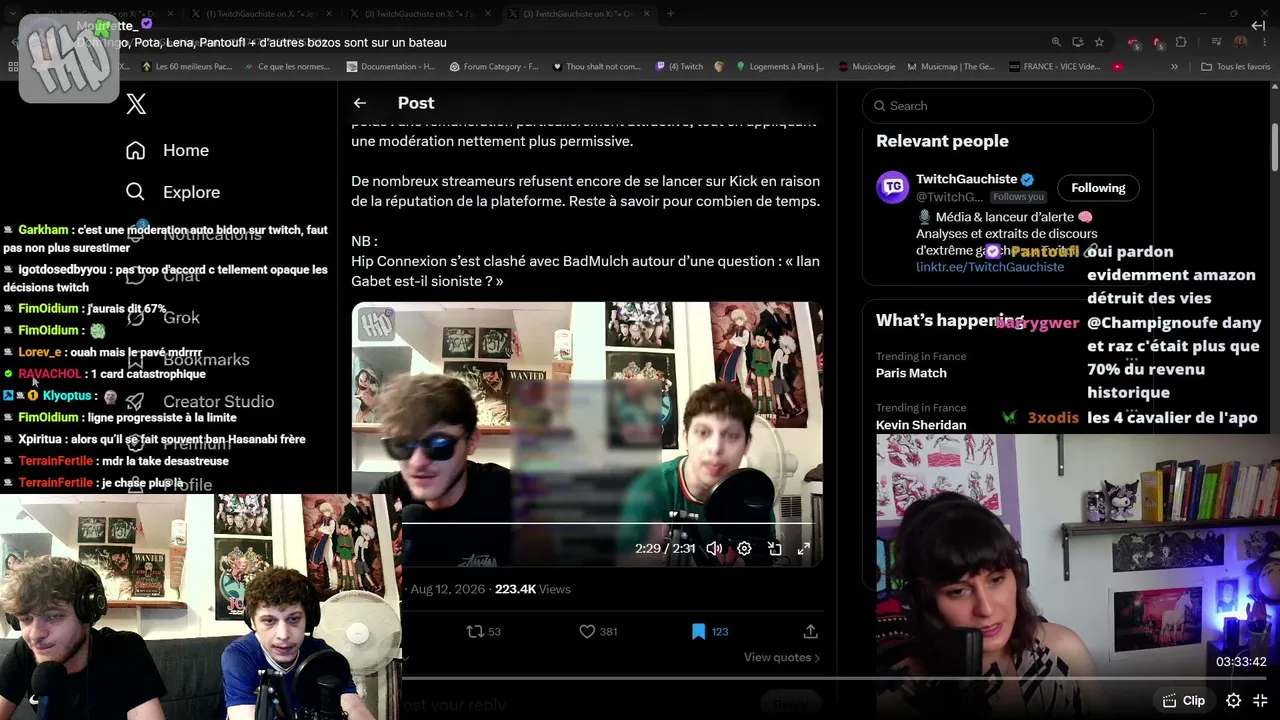Open the Forum Category bookmark
Image resolution: width=1280 pixels, height=720 pixels.
[x=494, y=67]
